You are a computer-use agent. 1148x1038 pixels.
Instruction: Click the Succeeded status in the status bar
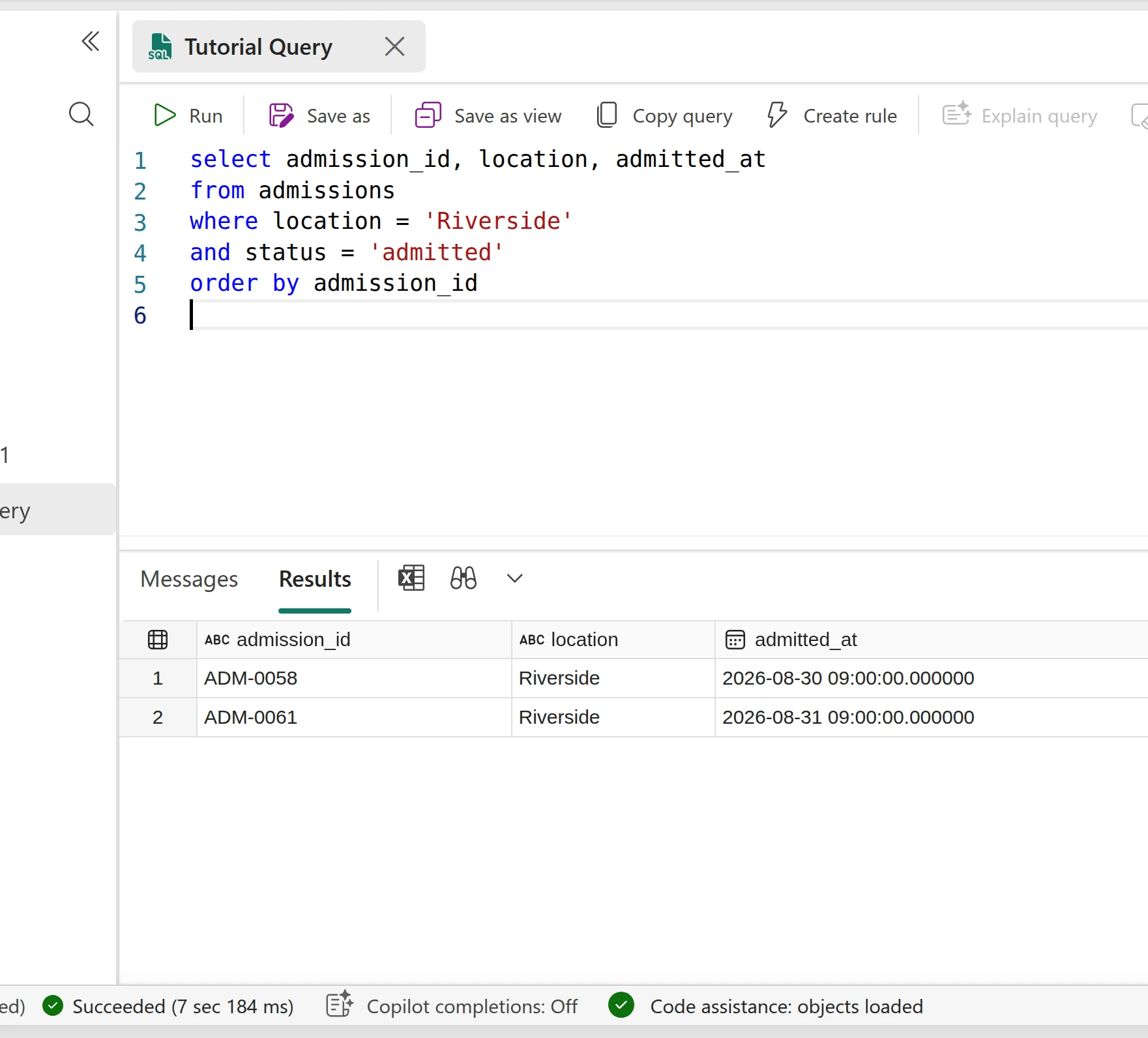coord(168,1006)
